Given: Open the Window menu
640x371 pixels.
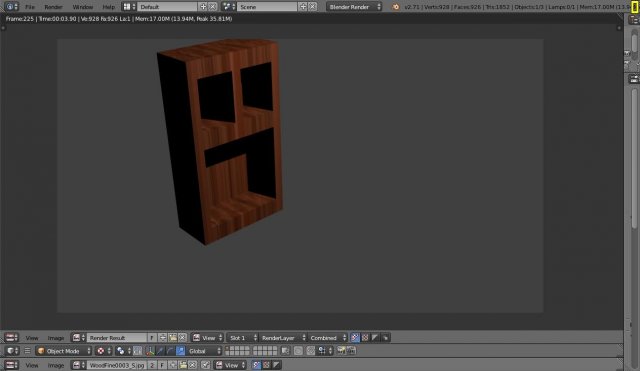Looking at the screenshot, I should (x=83, y=7).
